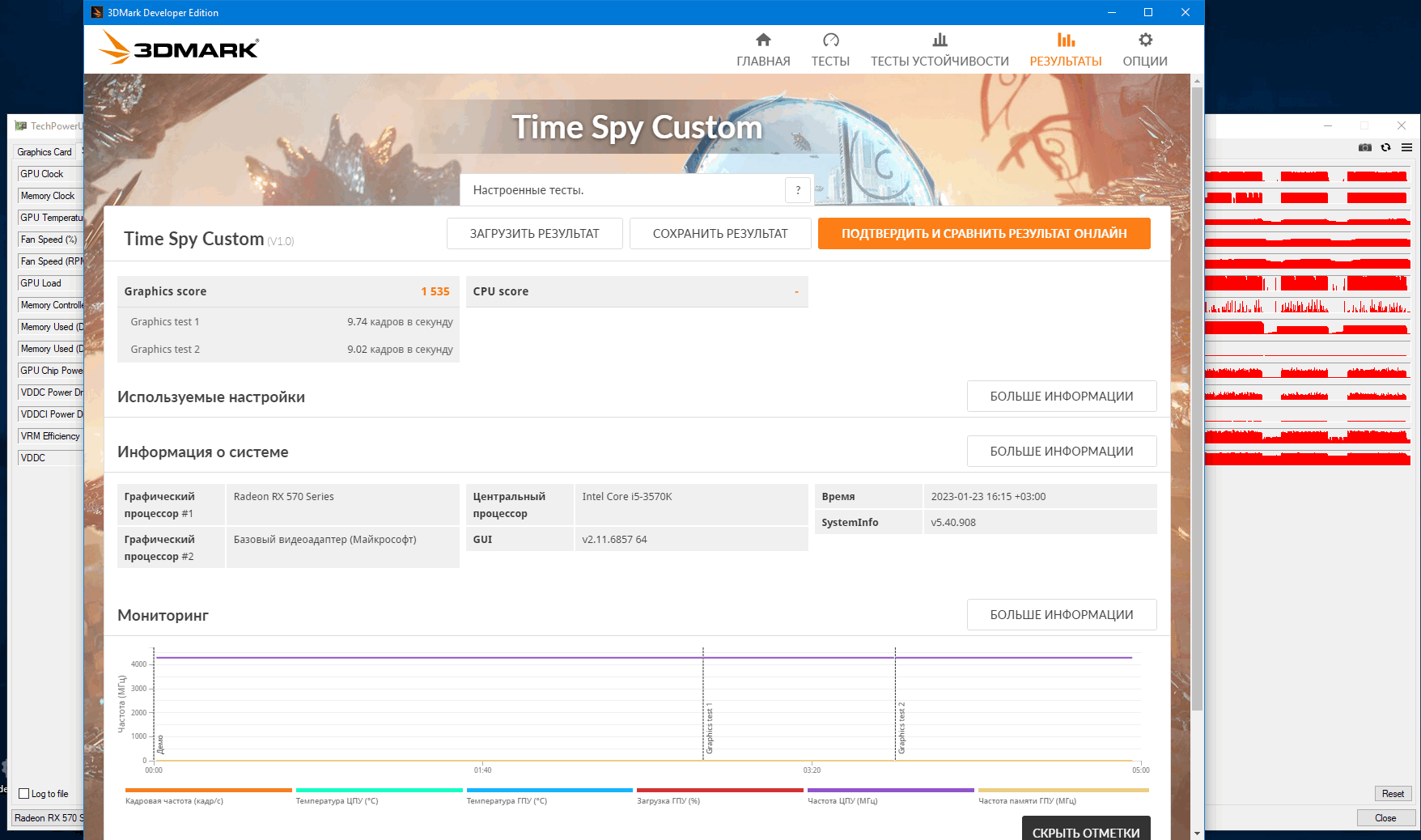Click БОЛЬШЕ ИНФОРМАЦИИ for Мониторинг
Screen dimensions: 1421x840
(1062, 615)
